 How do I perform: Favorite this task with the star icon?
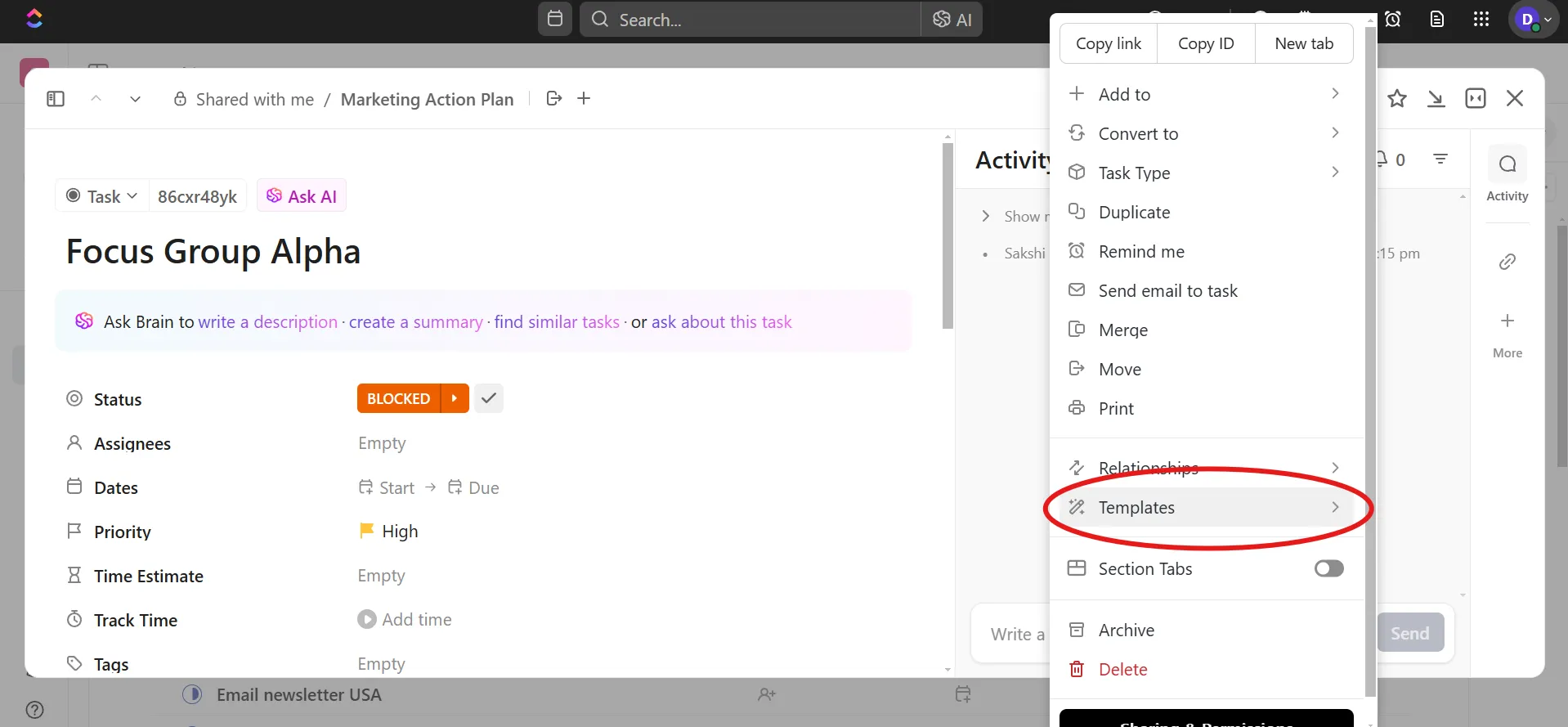coord(1397,99)
